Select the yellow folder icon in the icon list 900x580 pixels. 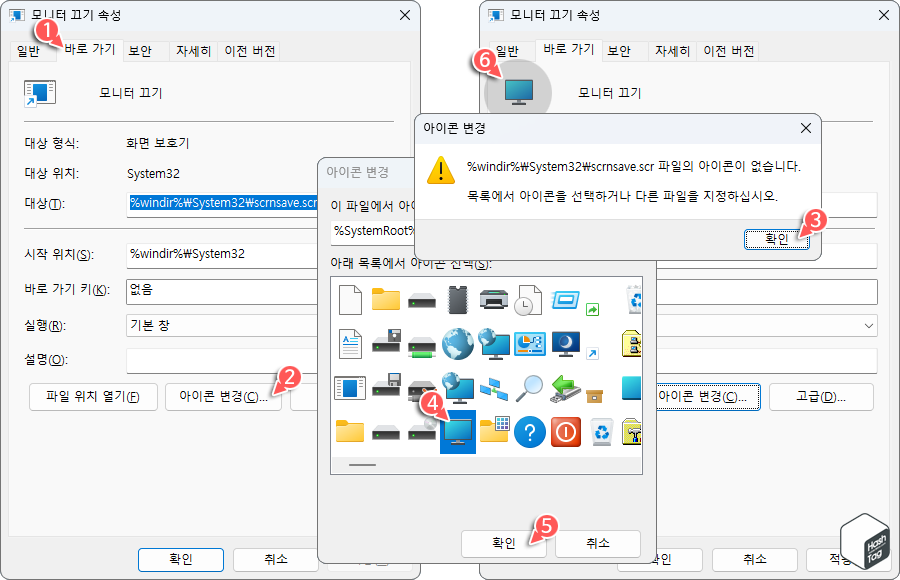(x=387, y=300)
